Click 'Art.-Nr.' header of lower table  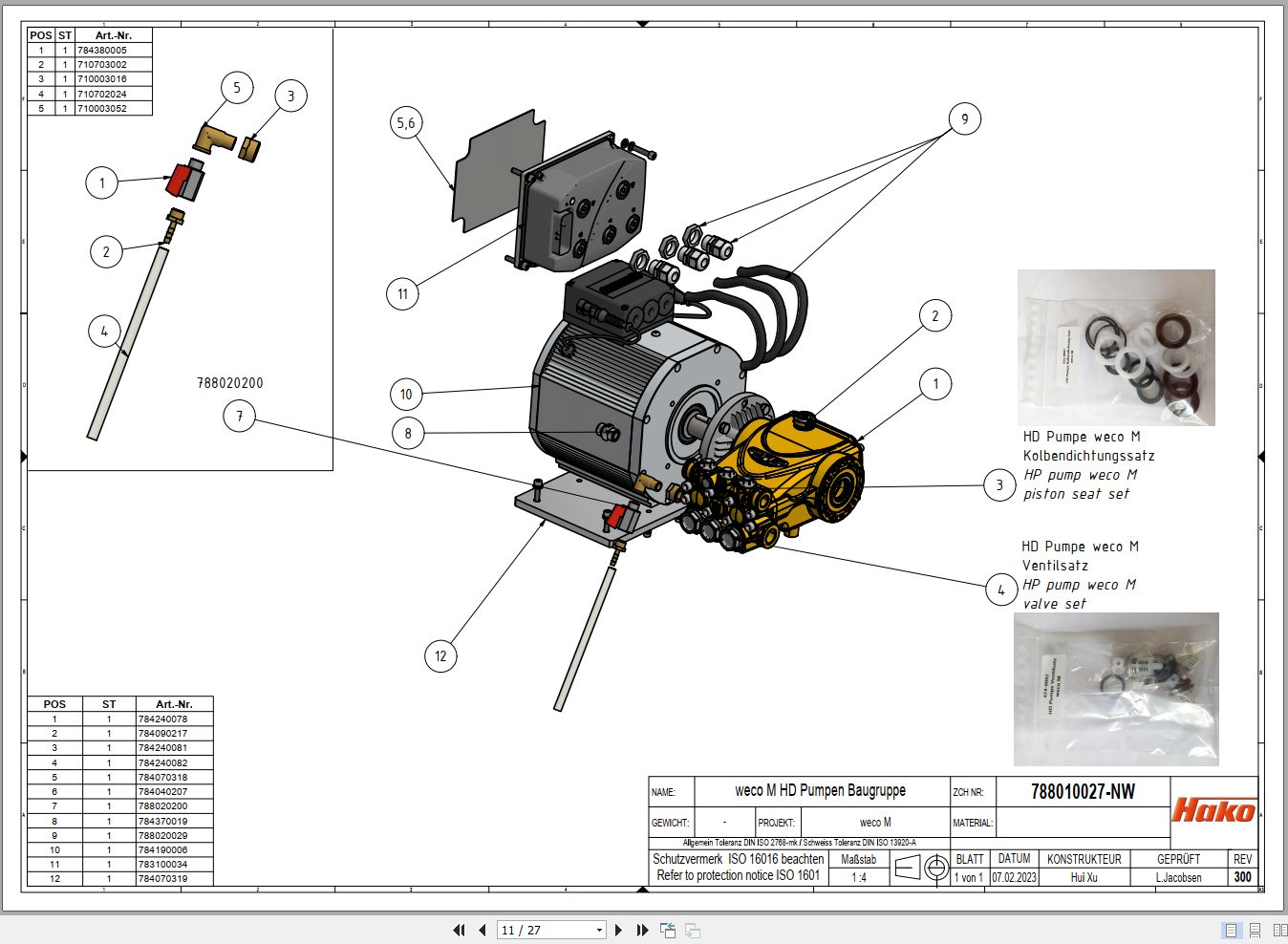174,704
